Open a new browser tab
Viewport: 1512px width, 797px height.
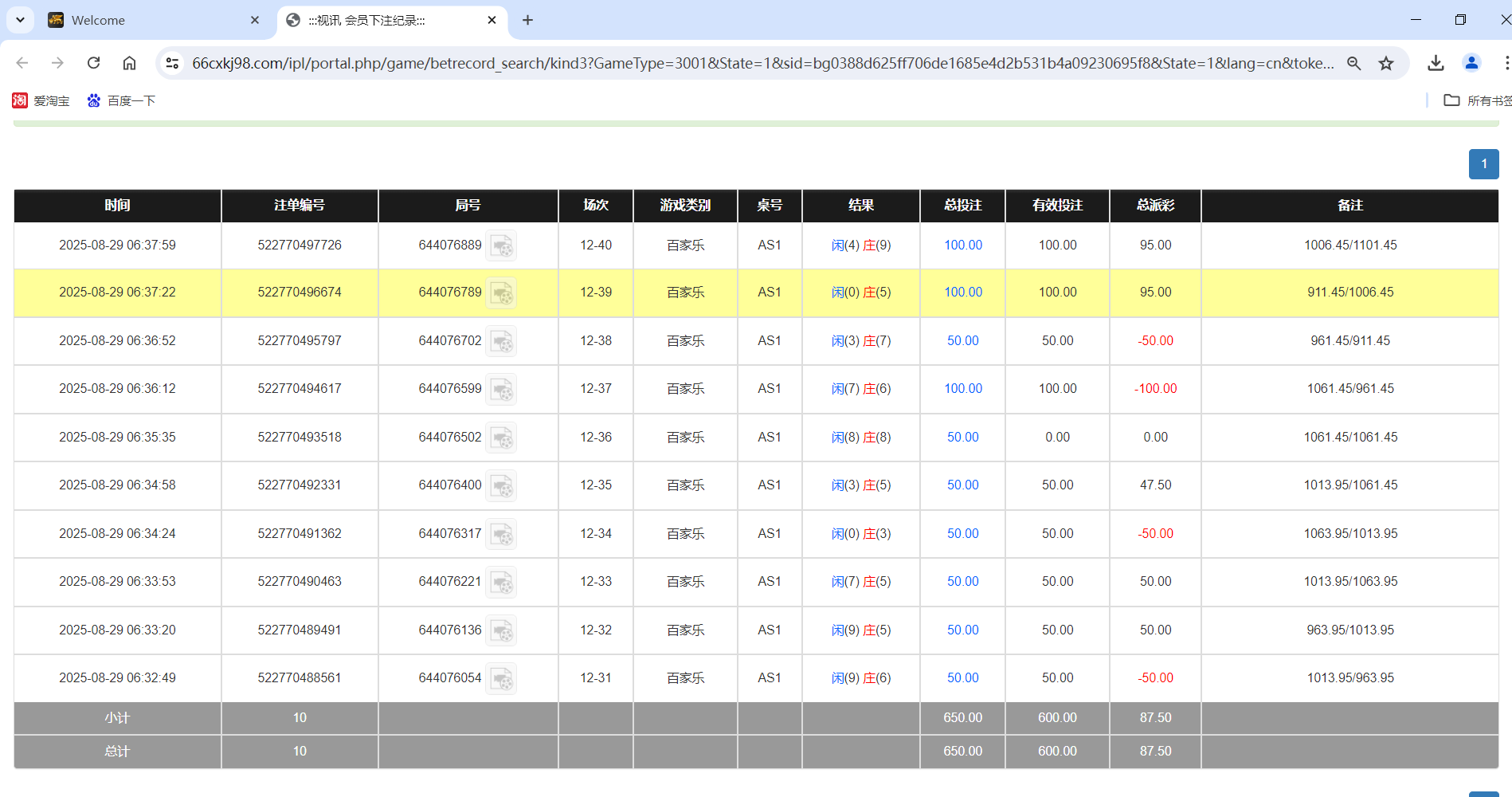pos(527,20)
